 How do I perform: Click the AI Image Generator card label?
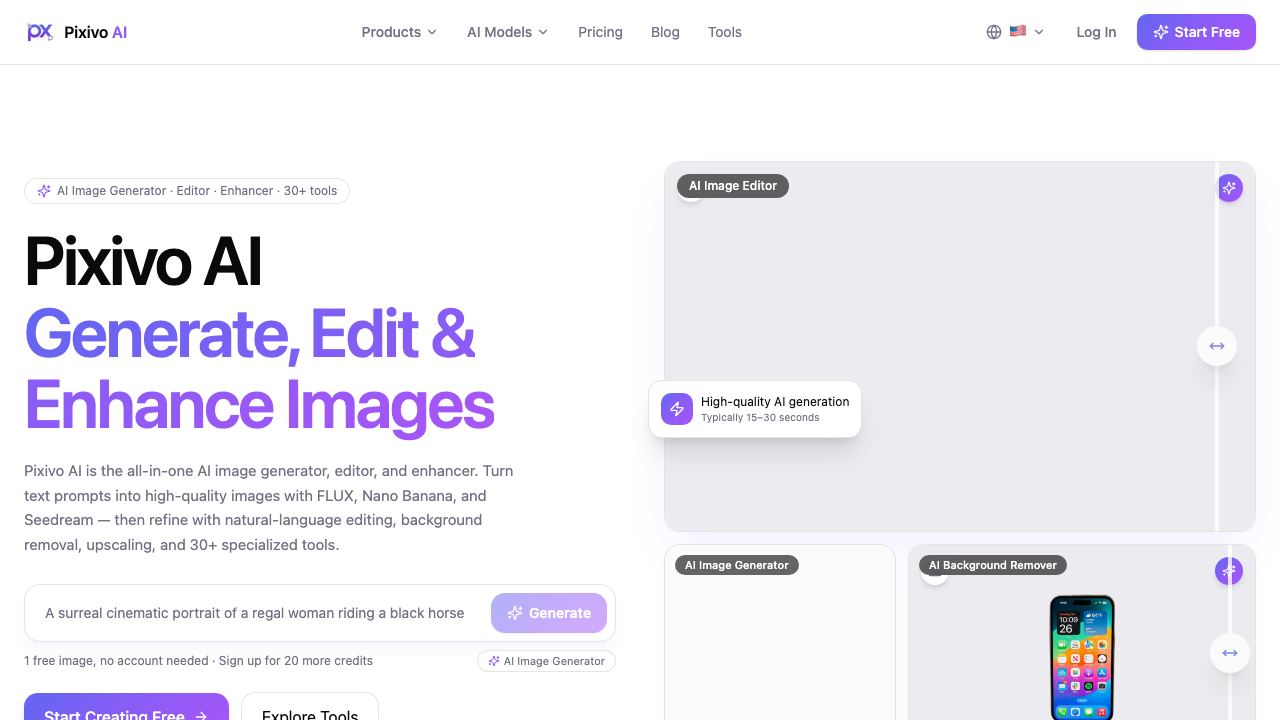pos(737,565)
